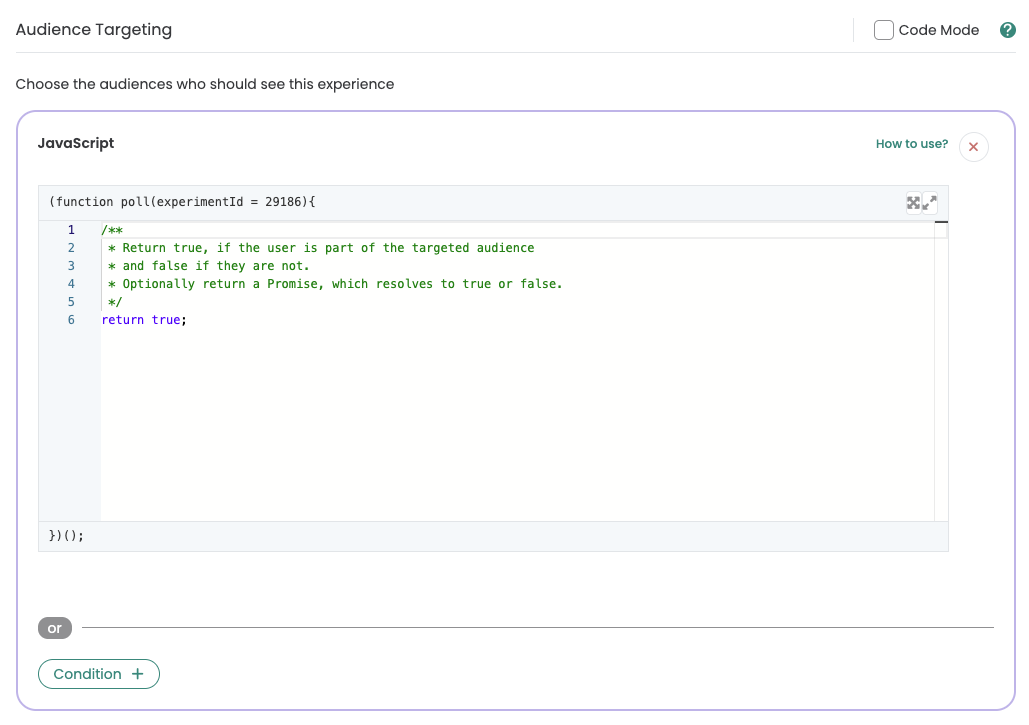Enable the Code Mode checkbox
This screenshot has width=1029, height=725.
pyautogui.click(x=883, y=30)
